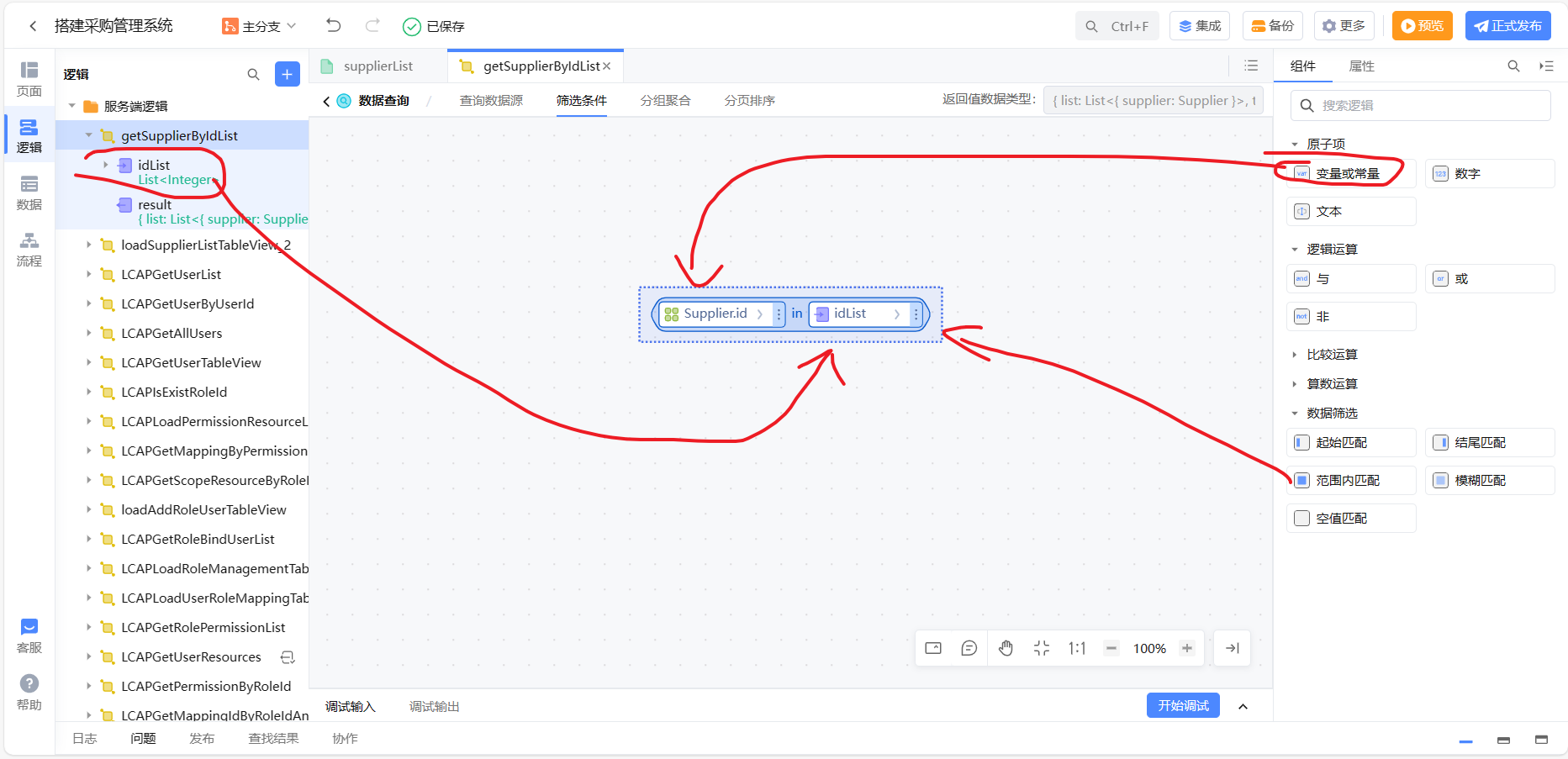
Task: Expand the idList parameter node
Action: click(106, 165)
